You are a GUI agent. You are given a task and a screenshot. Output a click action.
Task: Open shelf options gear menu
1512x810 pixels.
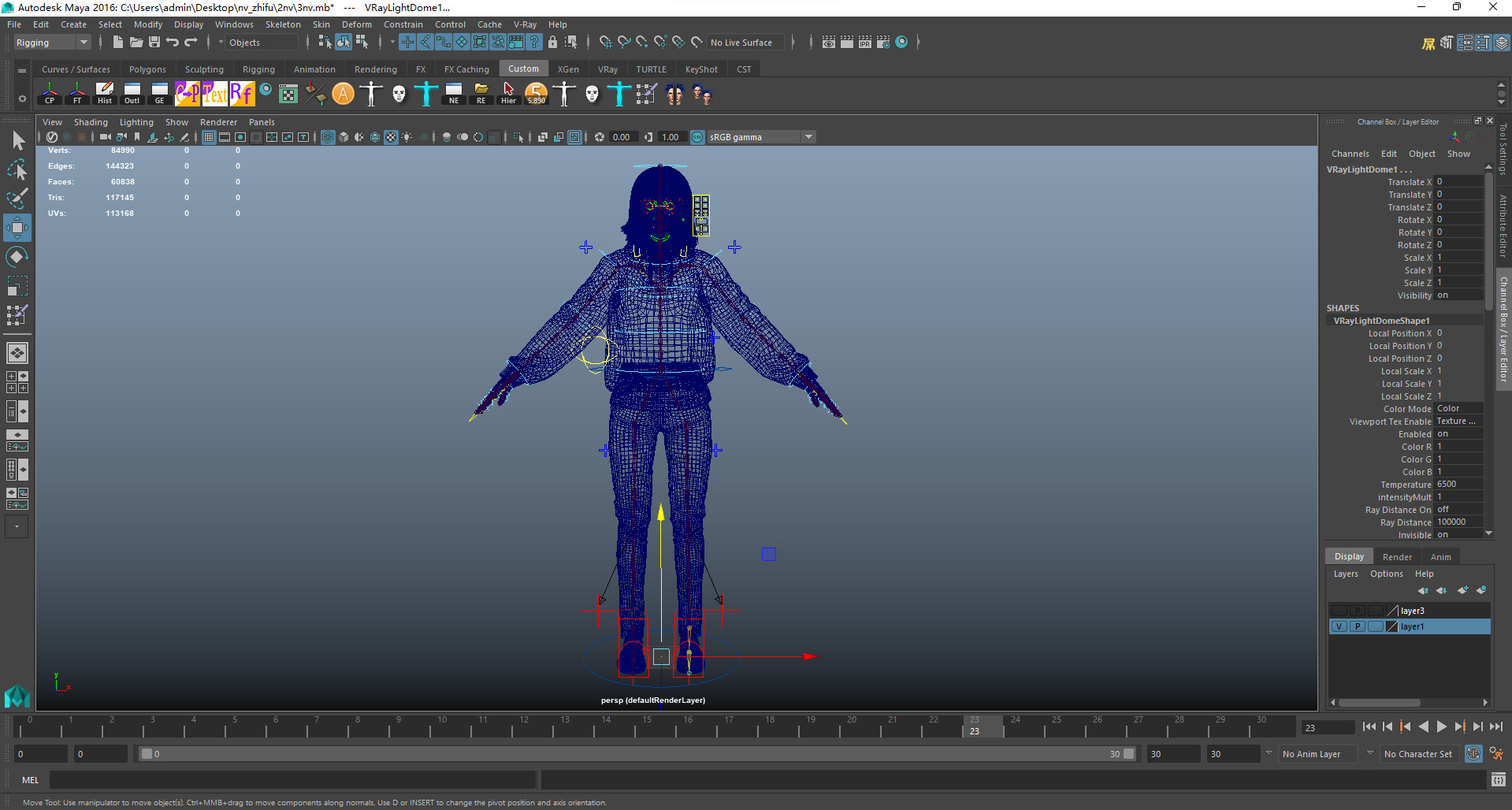tap(22, 98)
